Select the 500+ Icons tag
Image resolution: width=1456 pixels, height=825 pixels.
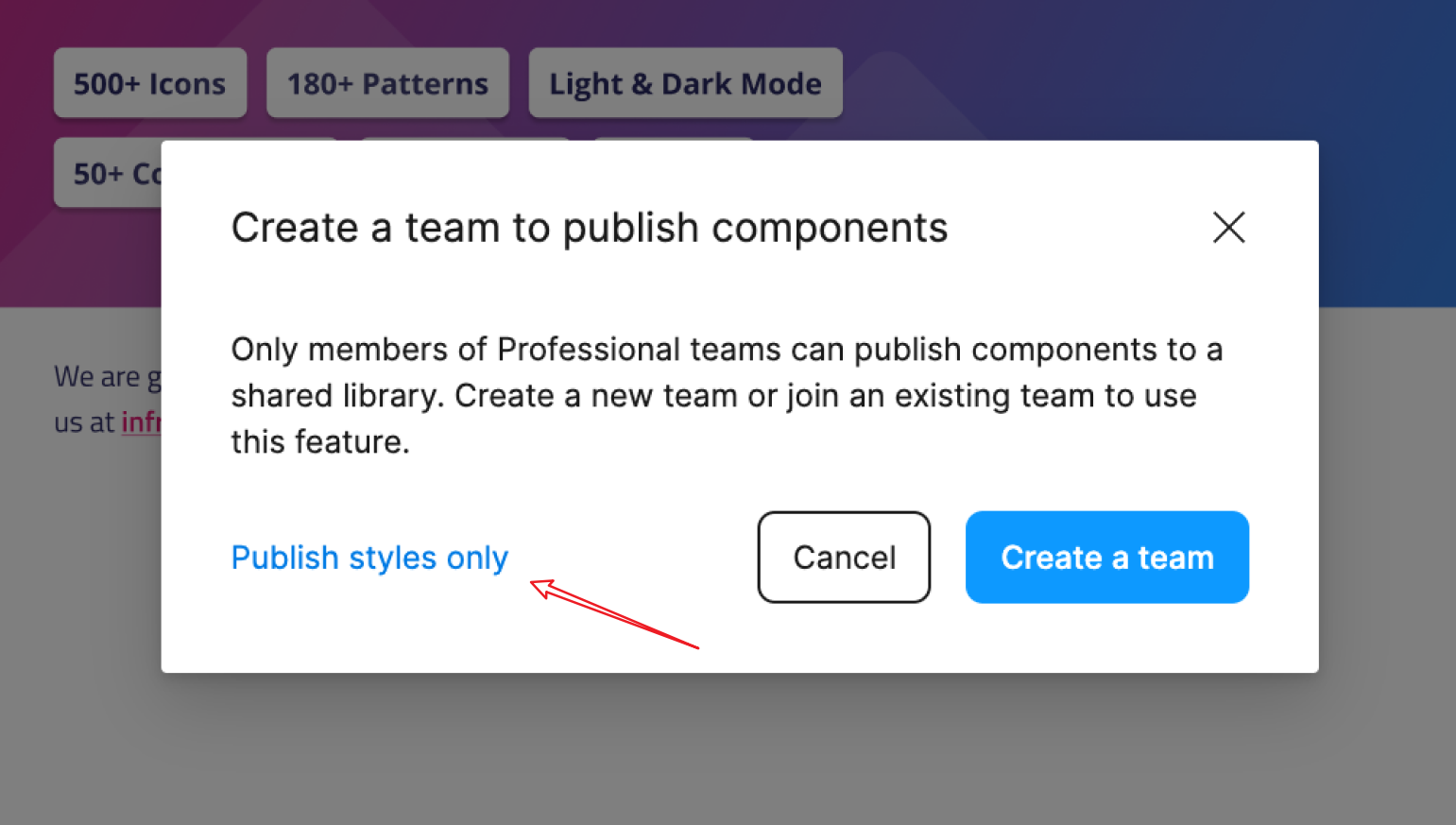[150, 84]
